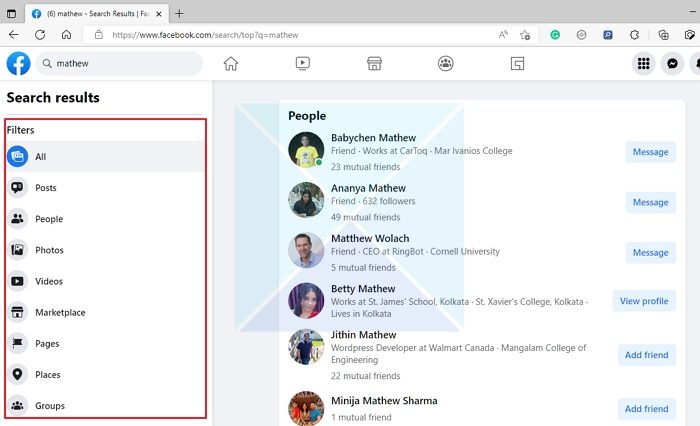Open the nine-dot menu grid icon

coord(643,63)
